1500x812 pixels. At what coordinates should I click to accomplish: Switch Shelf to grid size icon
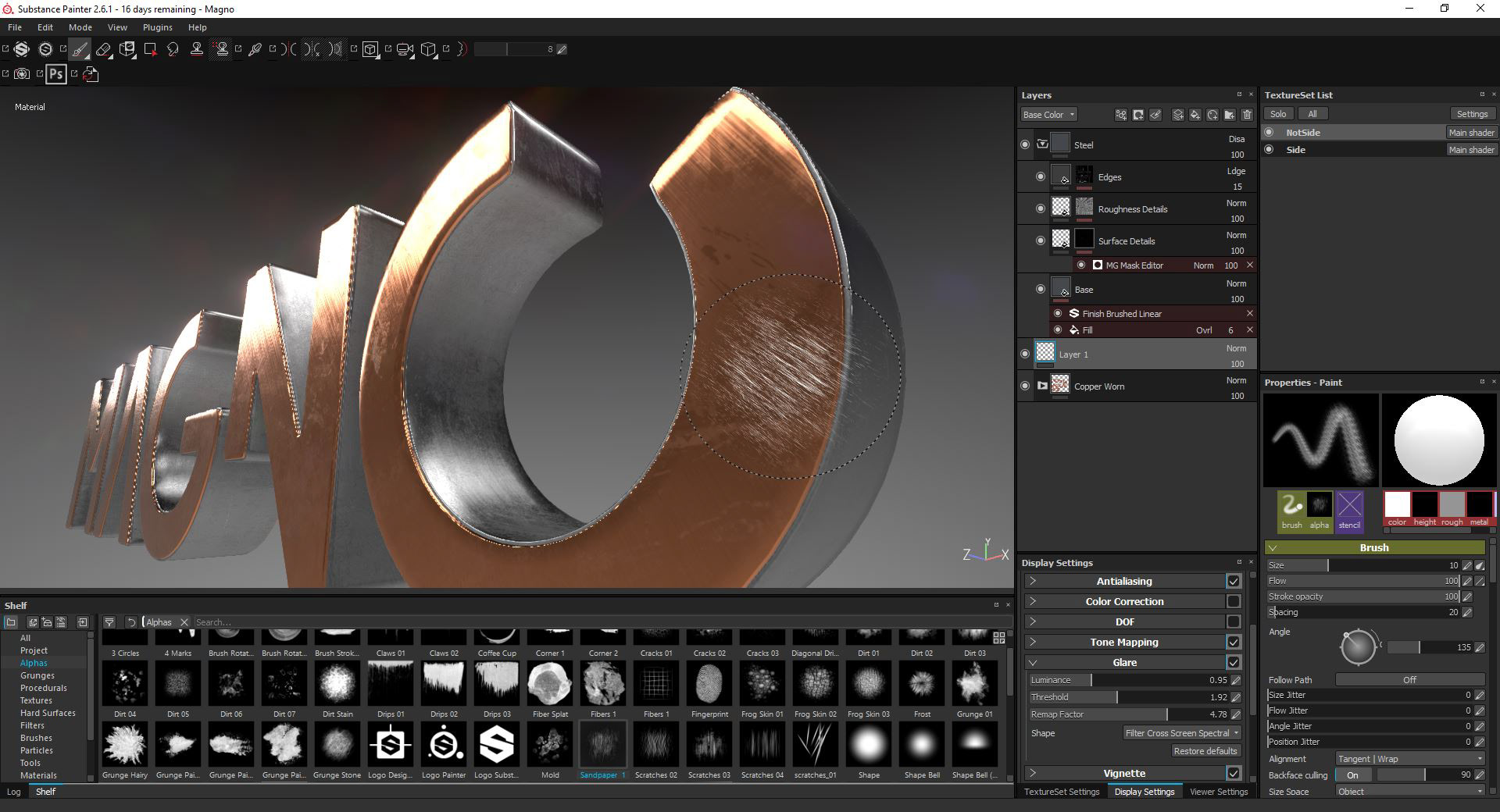(x=999, y=638)
